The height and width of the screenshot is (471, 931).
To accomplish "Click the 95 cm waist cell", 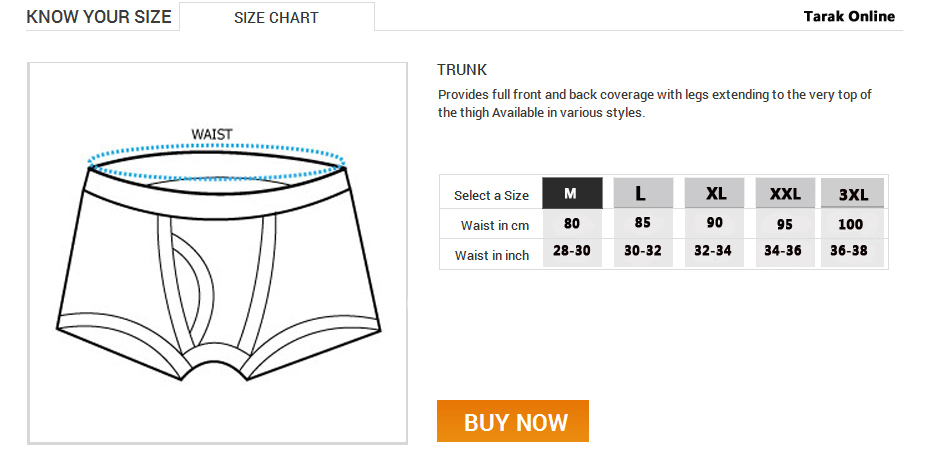I will [x=785, y=224].
